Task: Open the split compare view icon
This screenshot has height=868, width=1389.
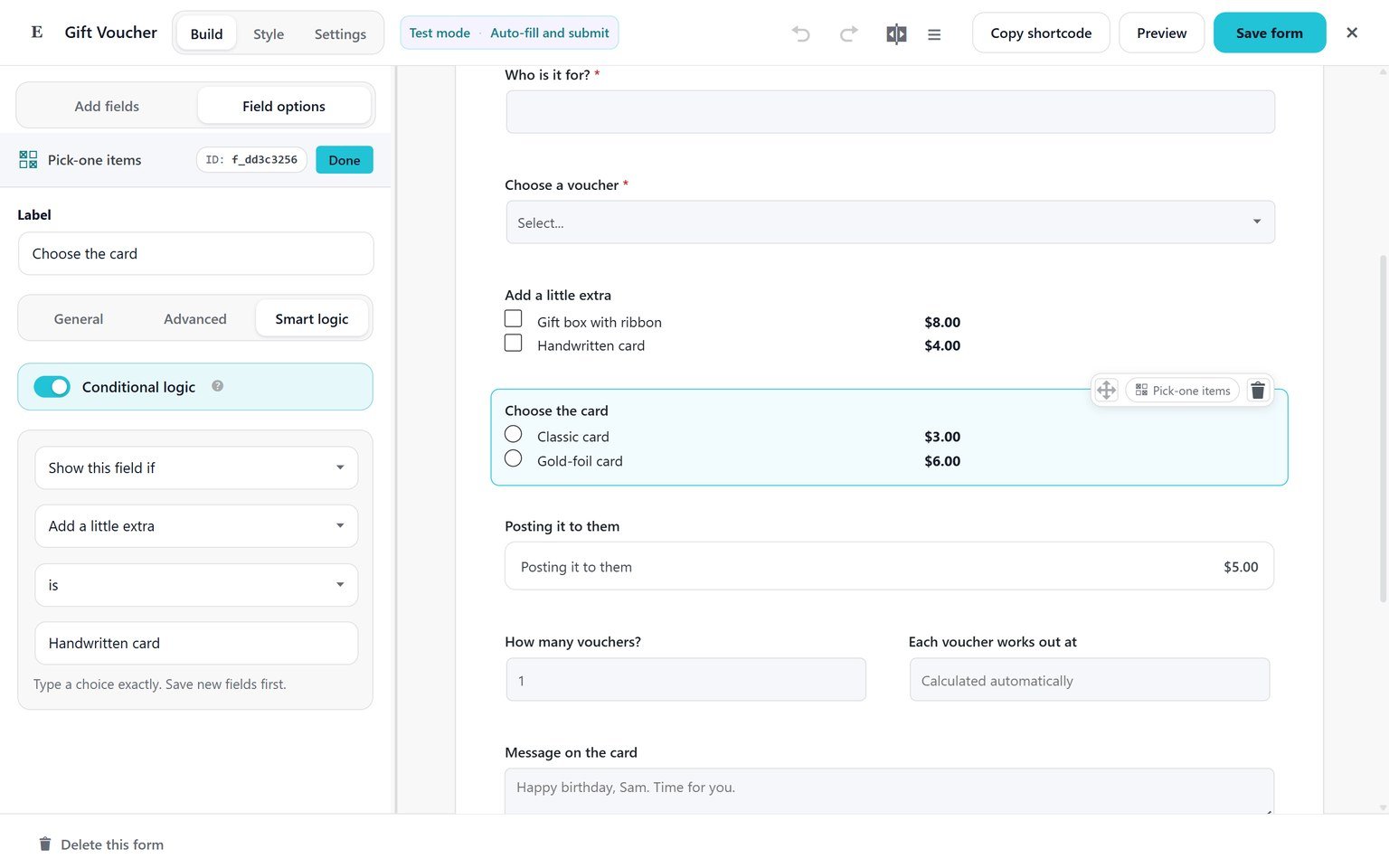Action: pos(896,33)
